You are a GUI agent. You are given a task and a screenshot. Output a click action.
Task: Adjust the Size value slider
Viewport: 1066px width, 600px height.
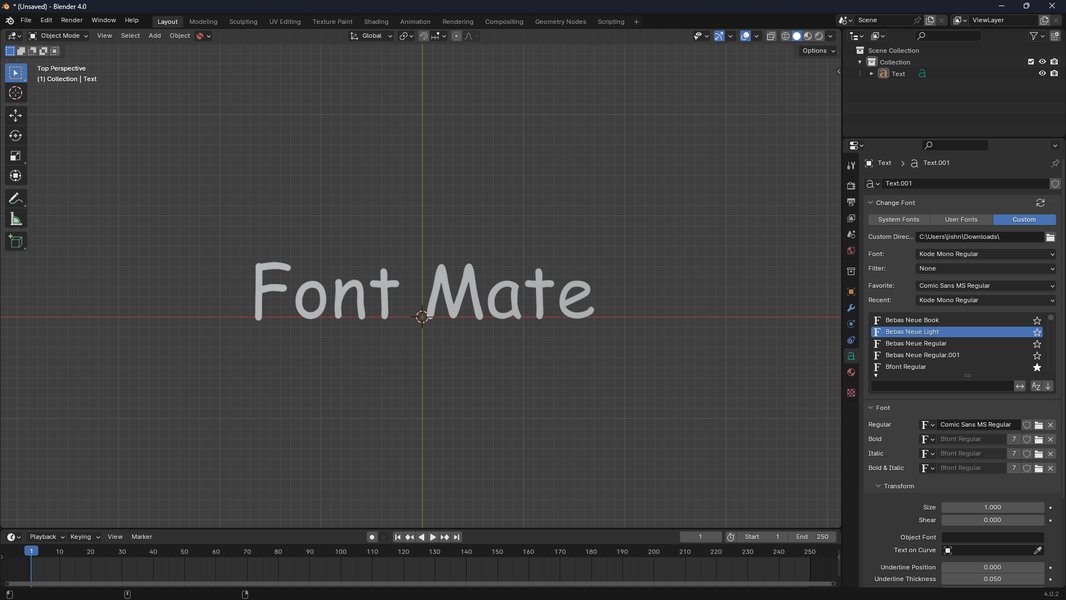pyautogui.click(x=993, y=508)
